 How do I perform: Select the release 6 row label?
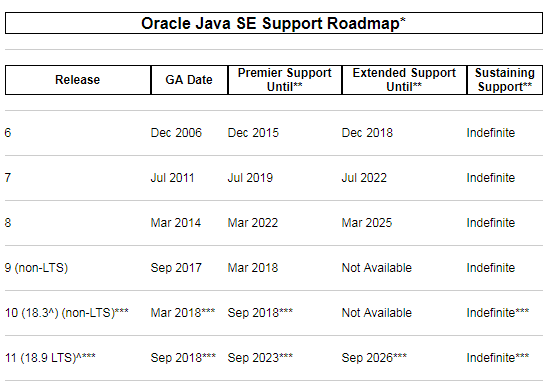8,133
